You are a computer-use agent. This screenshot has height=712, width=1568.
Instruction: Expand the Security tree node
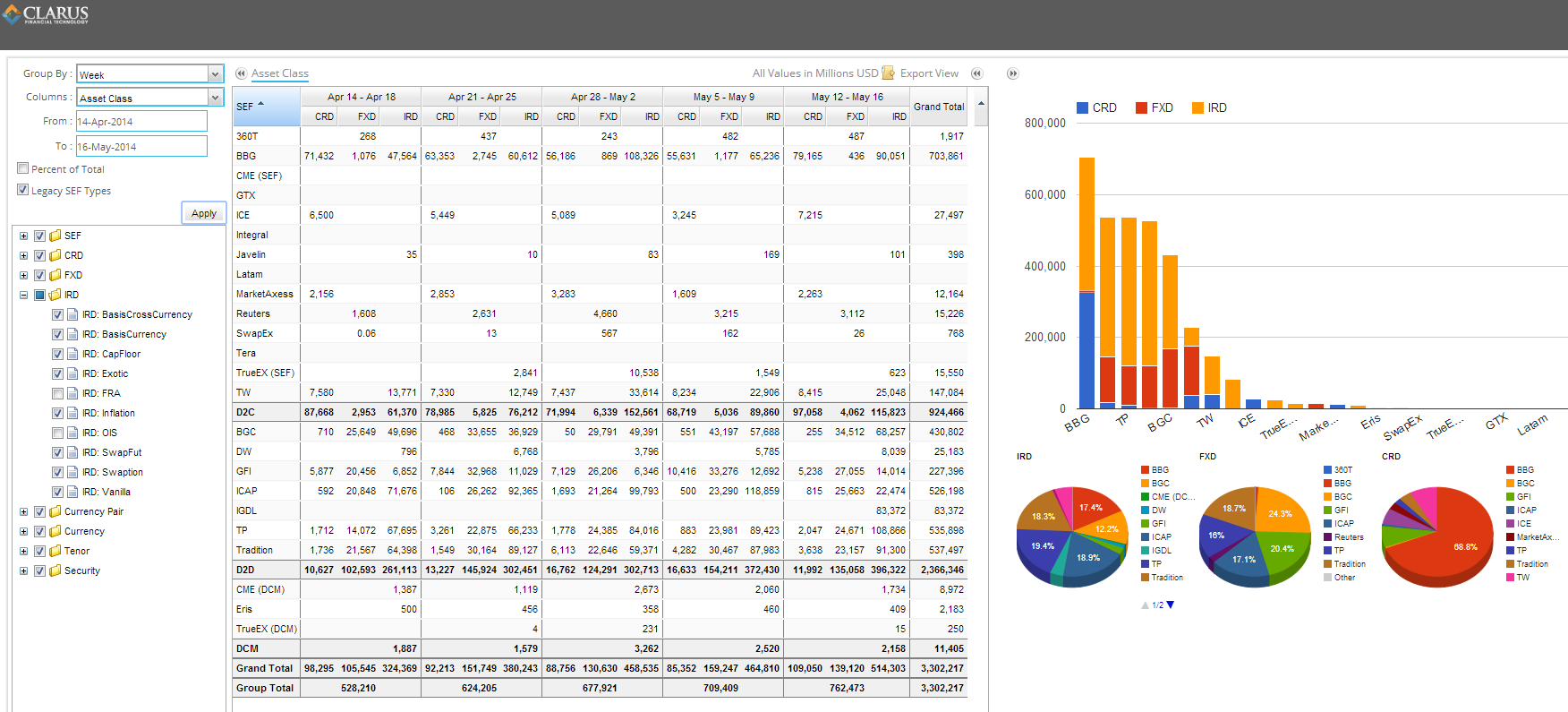click(23, 570)
